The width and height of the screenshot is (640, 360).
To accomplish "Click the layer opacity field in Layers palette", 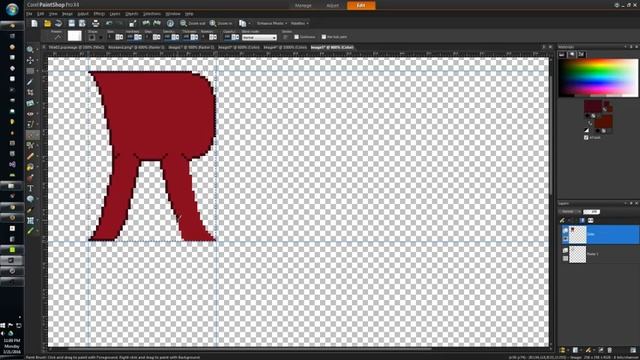I will [x=591, y=211].
